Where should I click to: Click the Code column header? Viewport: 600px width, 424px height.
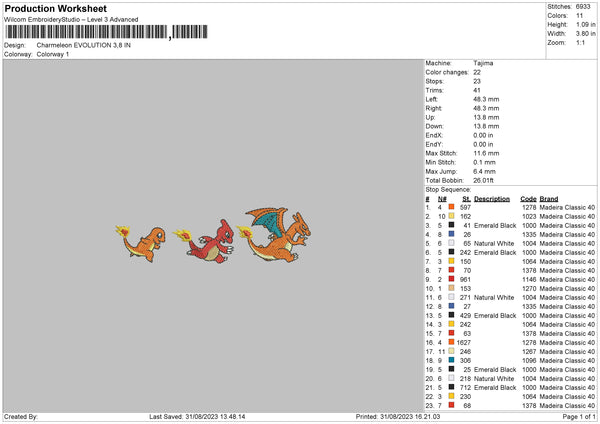coord(528,199)
